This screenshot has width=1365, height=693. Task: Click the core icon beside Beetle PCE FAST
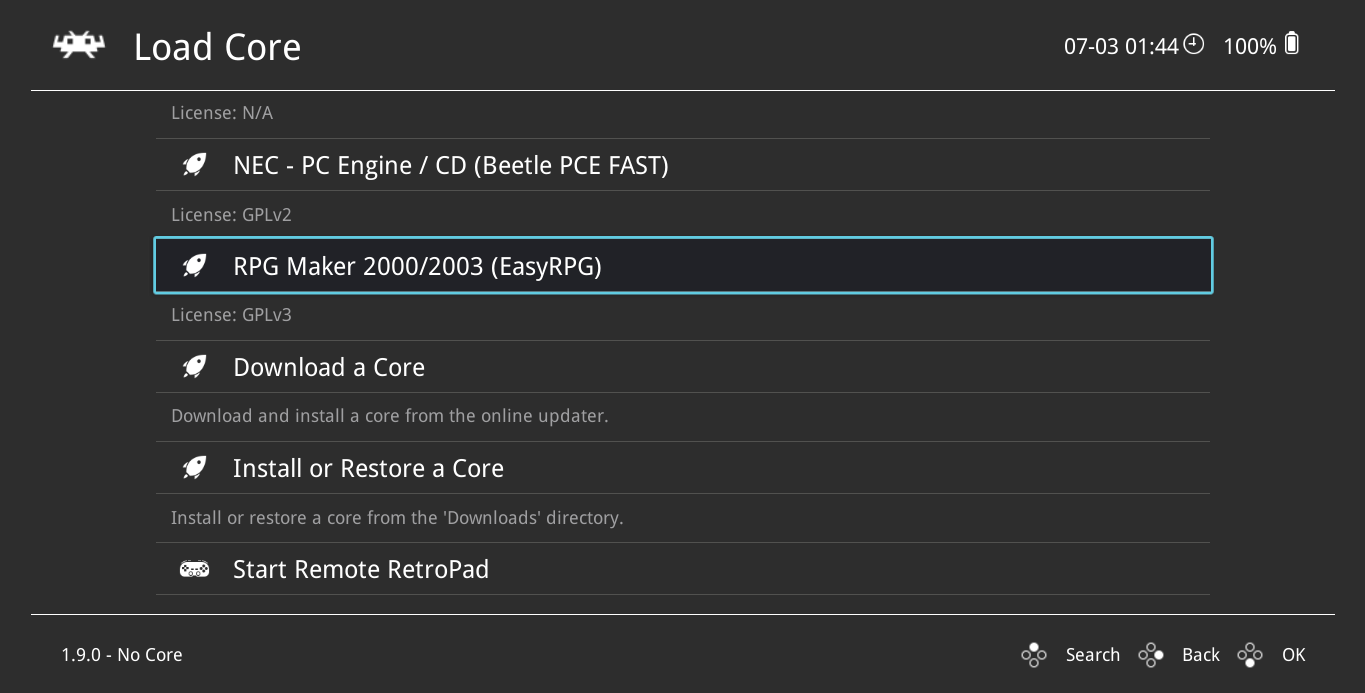194,164
